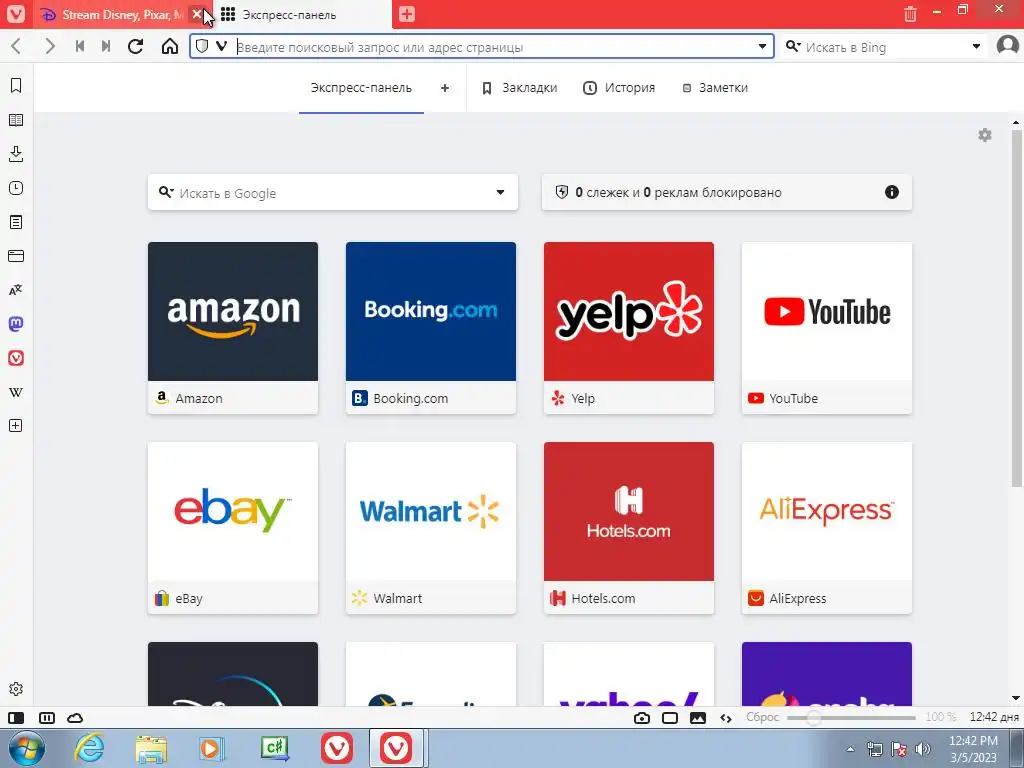Expand the Bing search field dropdown
This screenshot has width=1024, height=768.
(976, 46)
